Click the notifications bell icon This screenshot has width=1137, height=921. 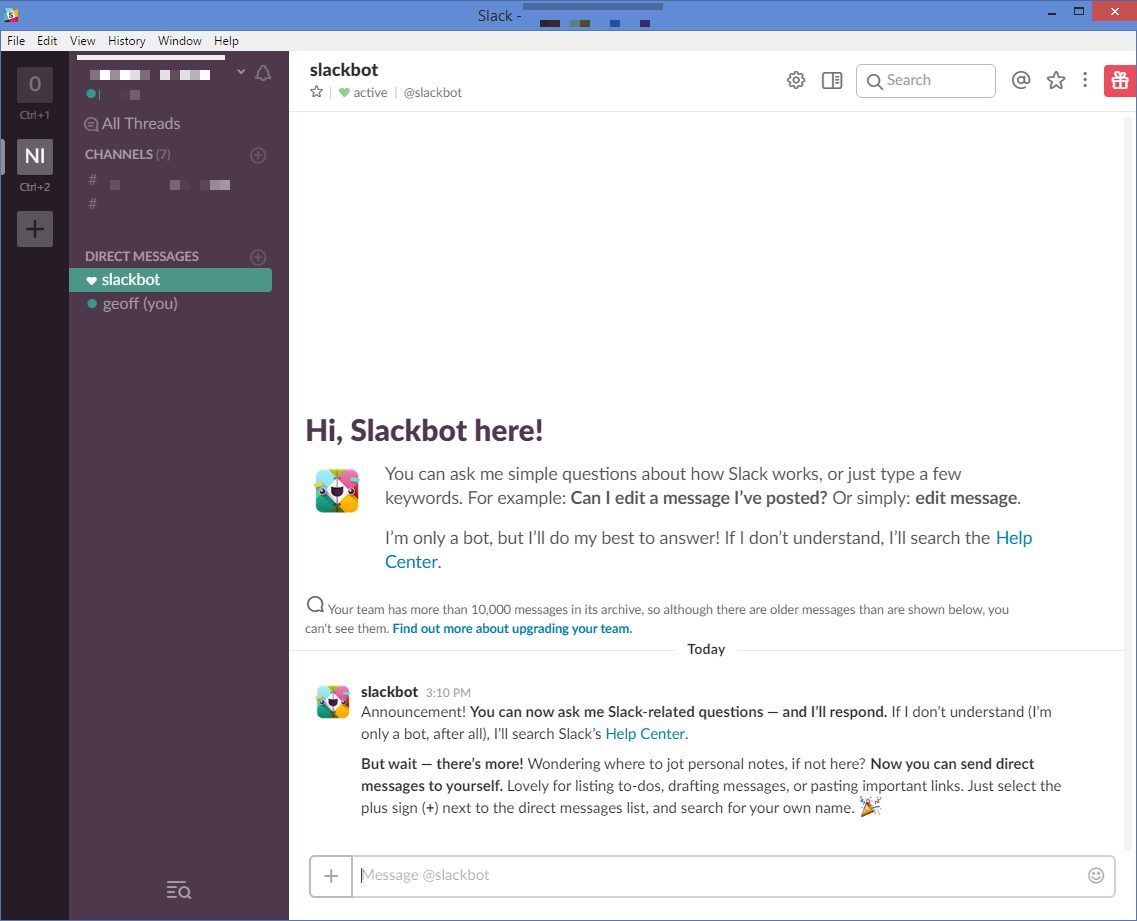[263, 73]
